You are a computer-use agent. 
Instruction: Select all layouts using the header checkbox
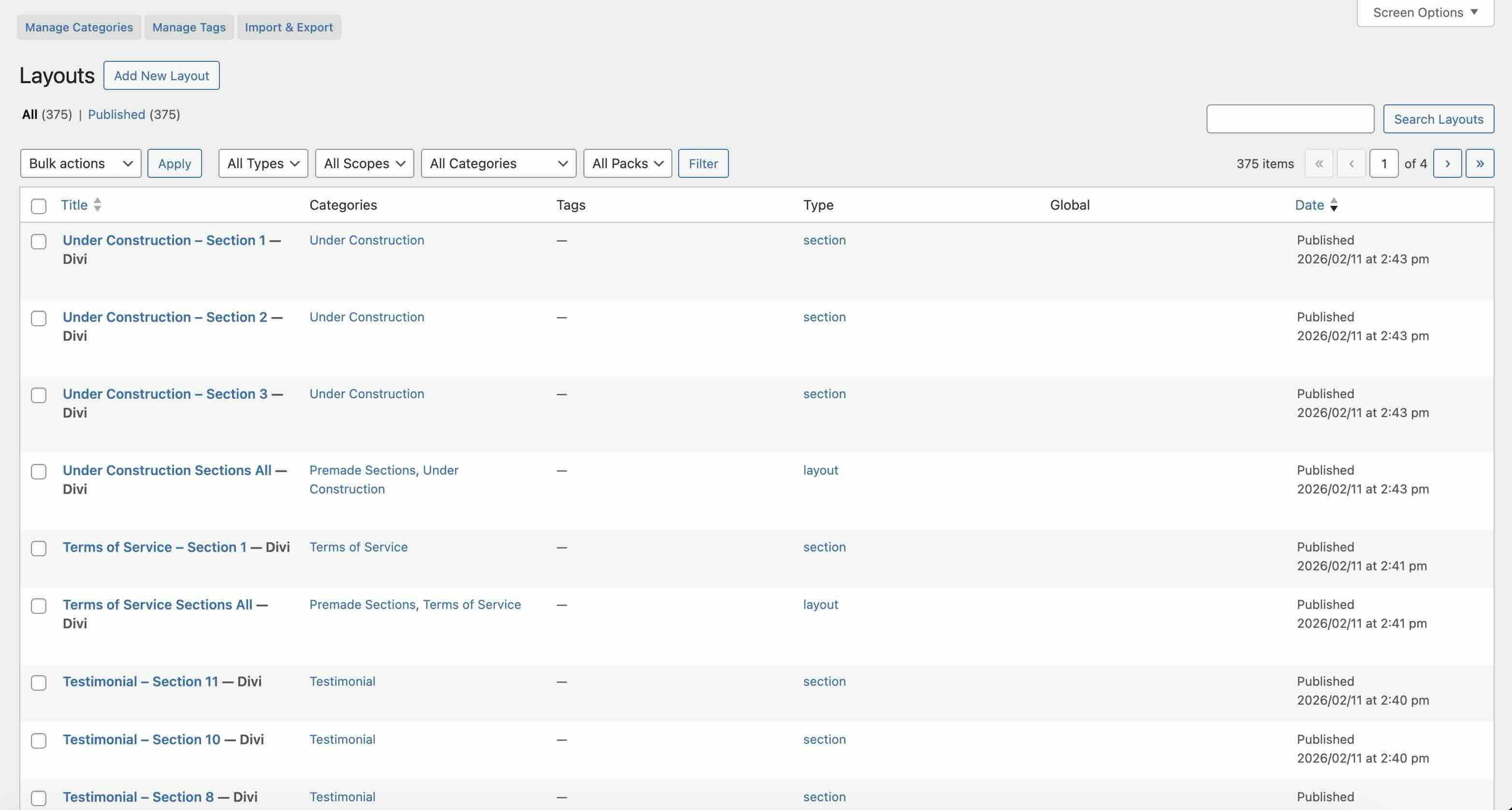pyautogui.click(x=39, y=206)
